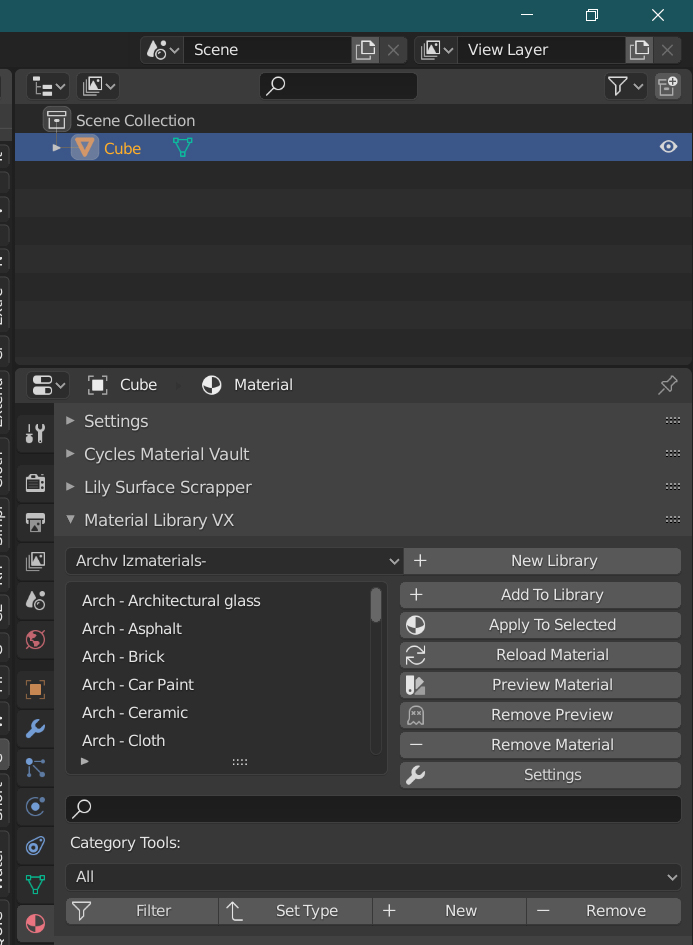Open the Render properties tab
Screen dimensions: 693x945
pyautogui.click(x=36, y=483)
